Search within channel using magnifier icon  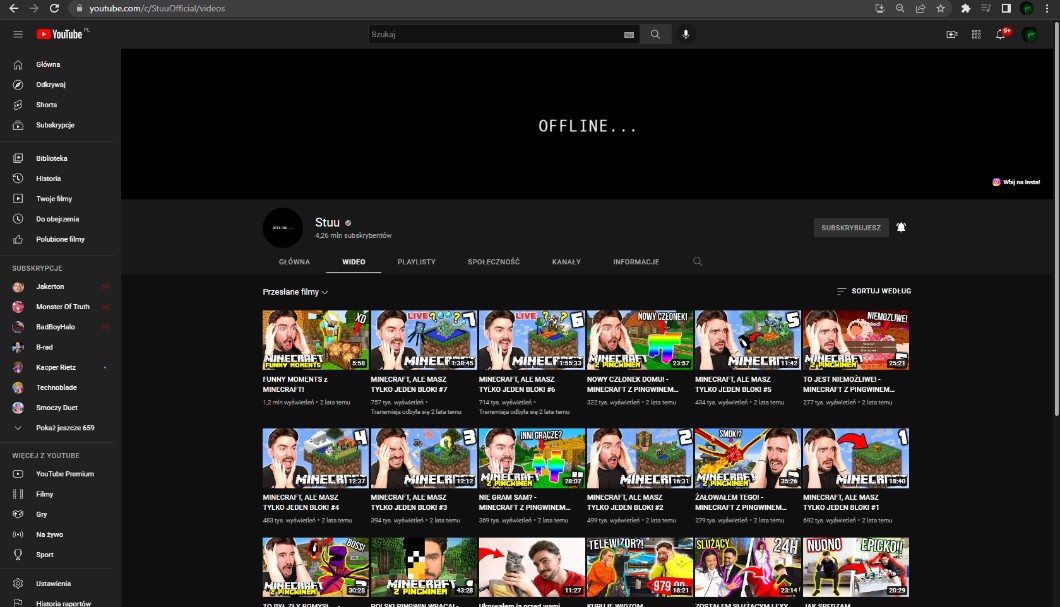[x=698, y=262]
